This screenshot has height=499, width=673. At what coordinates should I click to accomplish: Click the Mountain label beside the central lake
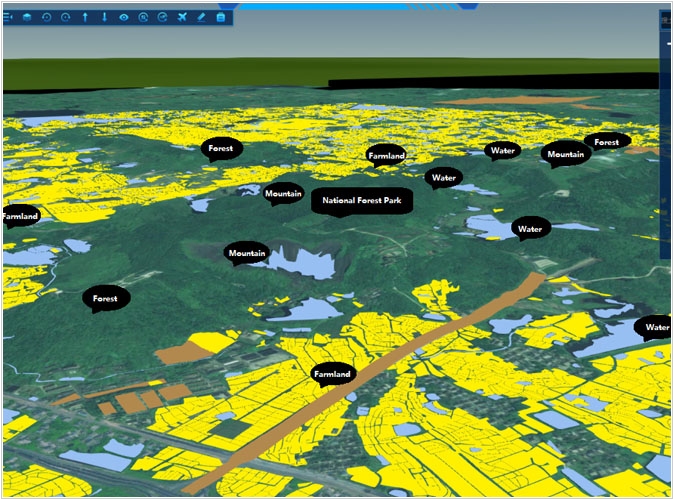tap(247, 253)
